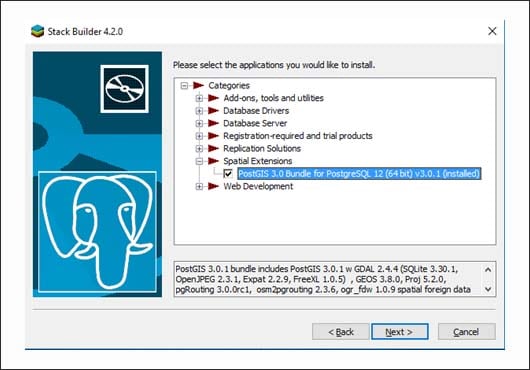The height and width of the screenshot is (370, 530).
Task: Select PostGIS 3.0 Bundle for PostgreSQL 12 entry
Action: (359, 174)
